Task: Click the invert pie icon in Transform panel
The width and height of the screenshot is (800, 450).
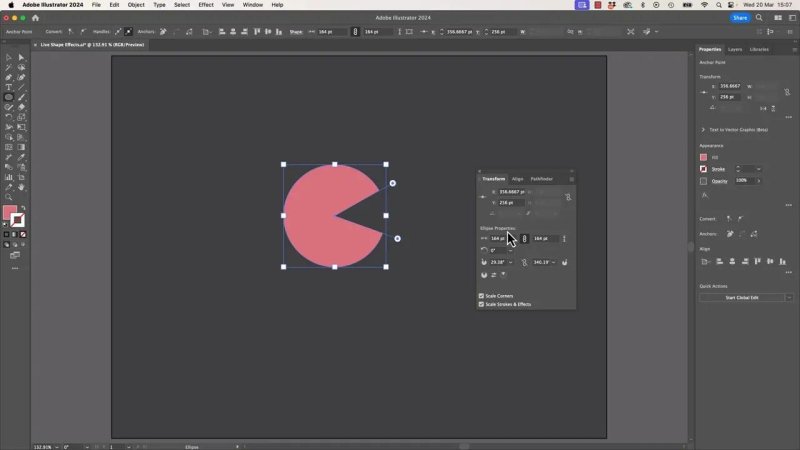Action: point(493,275)
